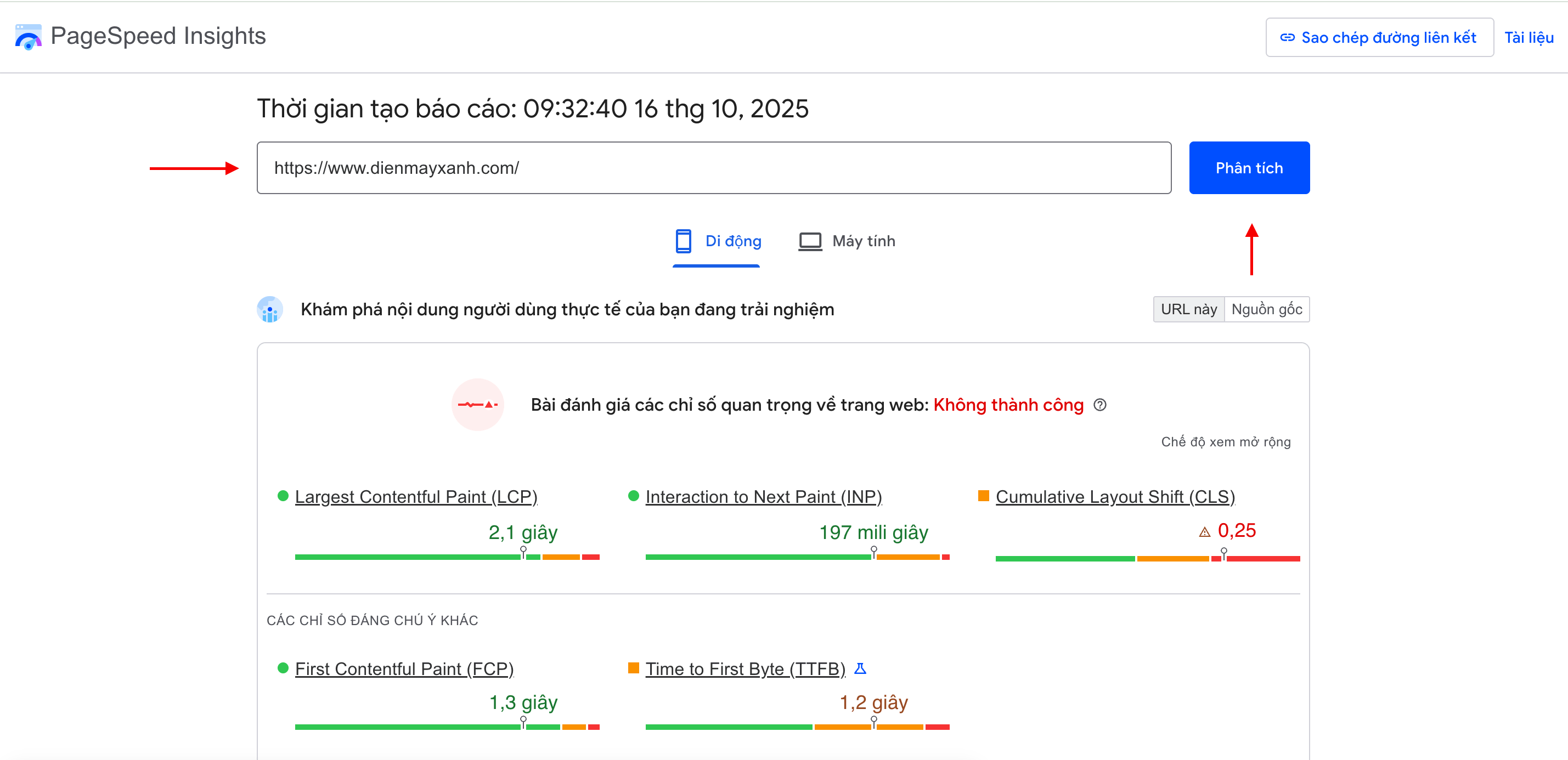Click the PageSpeed Insights logo icon
1568x760 pixels.
(x=28, y=37)
